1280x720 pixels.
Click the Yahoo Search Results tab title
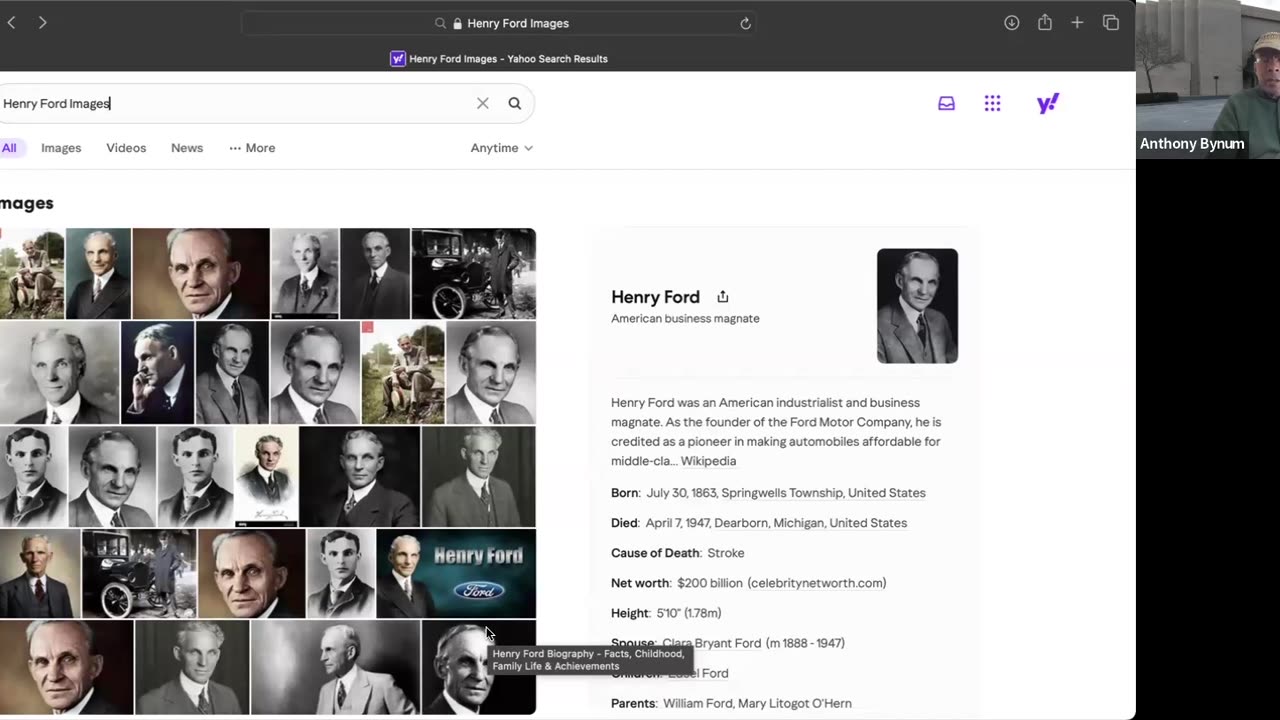pyautogui.click(x=508, y=59)
